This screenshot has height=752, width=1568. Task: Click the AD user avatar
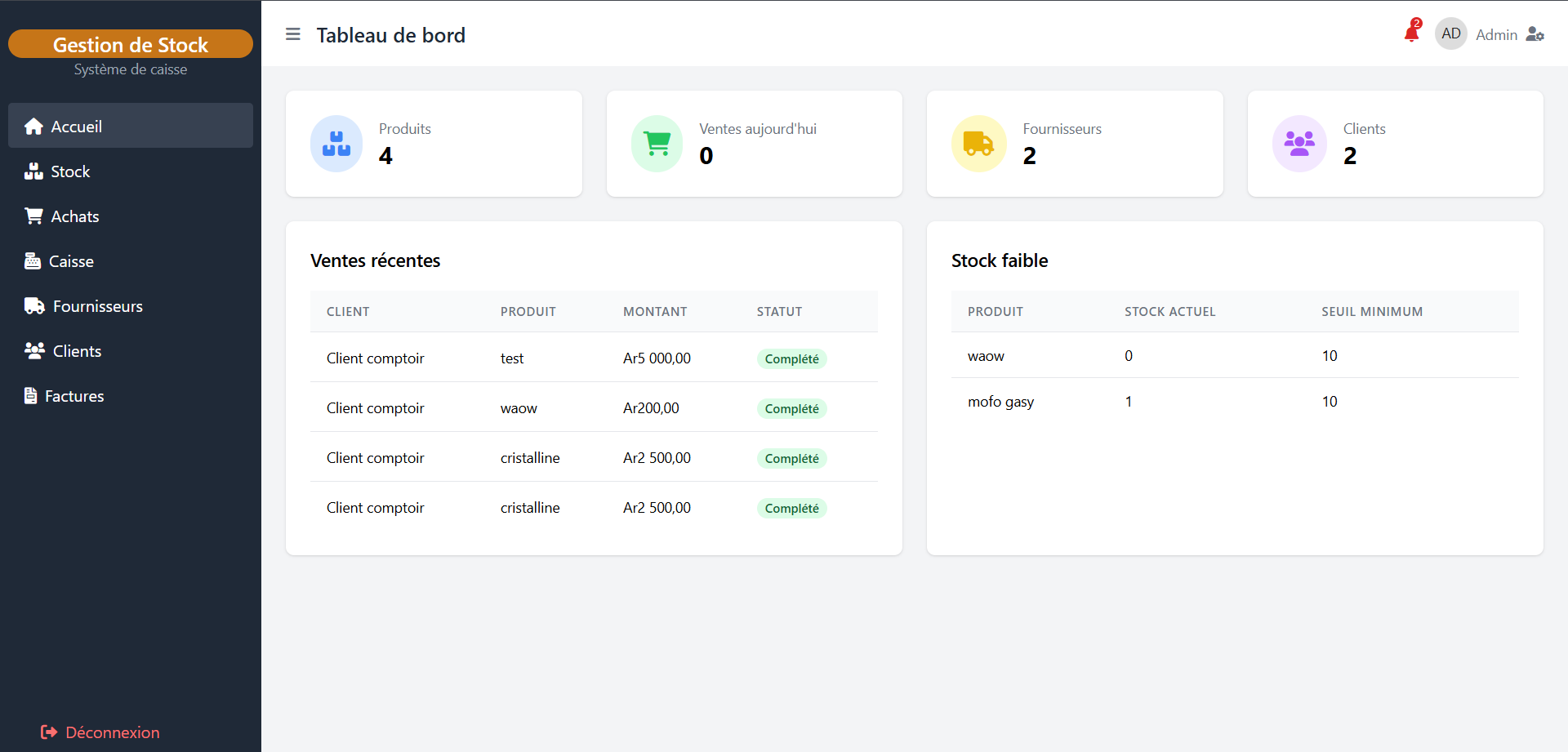1450,34
